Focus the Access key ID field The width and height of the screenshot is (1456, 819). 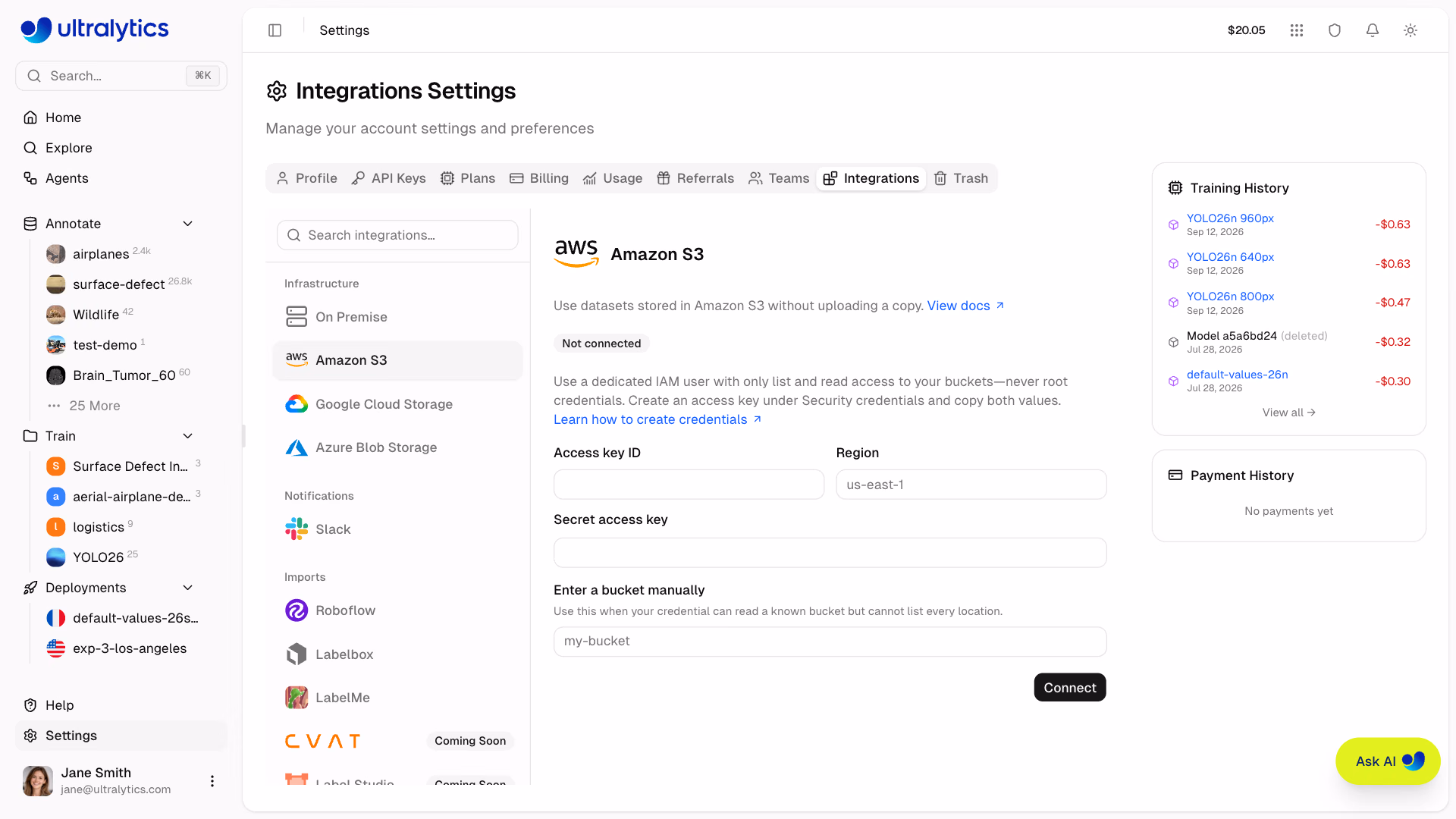pos(689,485)
